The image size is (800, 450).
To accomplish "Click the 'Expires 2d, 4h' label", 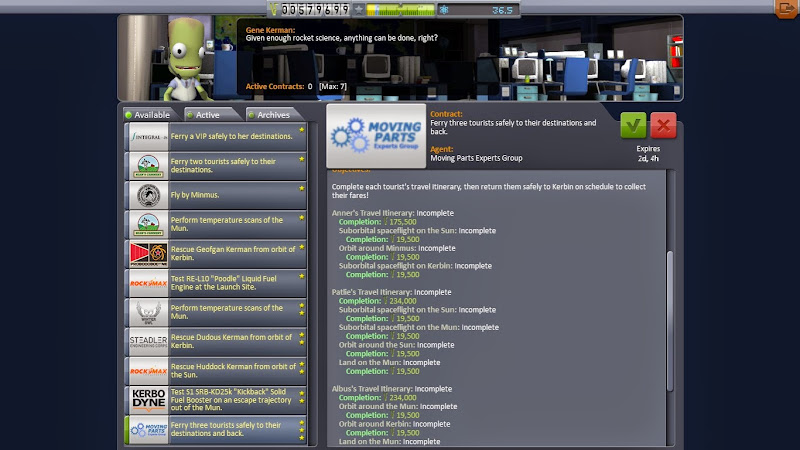I will 648,154.
